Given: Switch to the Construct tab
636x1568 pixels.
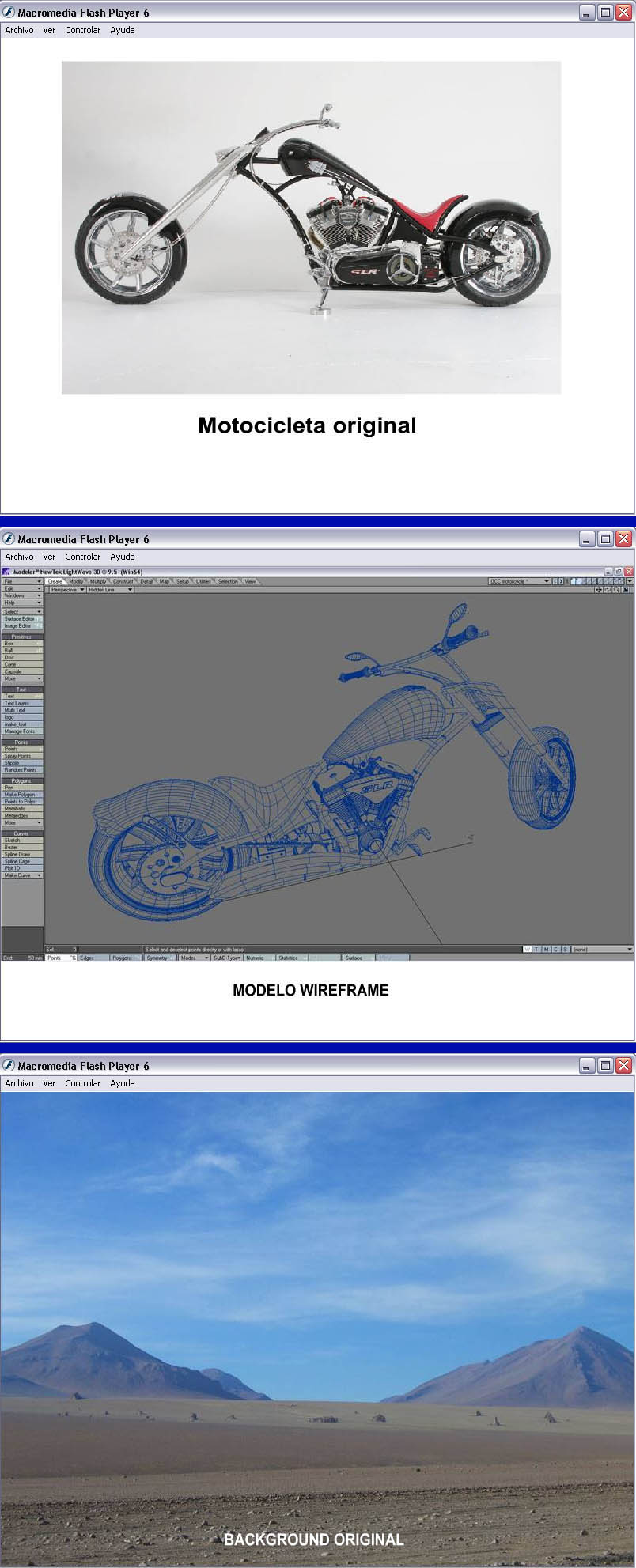Looking at the screenshot, I should [x=123, y=581].
